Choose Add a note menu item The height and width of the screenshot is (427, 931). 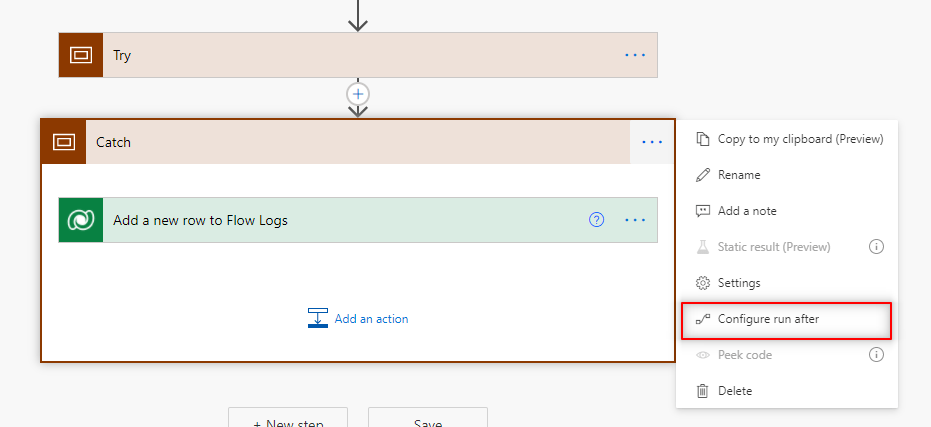tap(746, 211)
